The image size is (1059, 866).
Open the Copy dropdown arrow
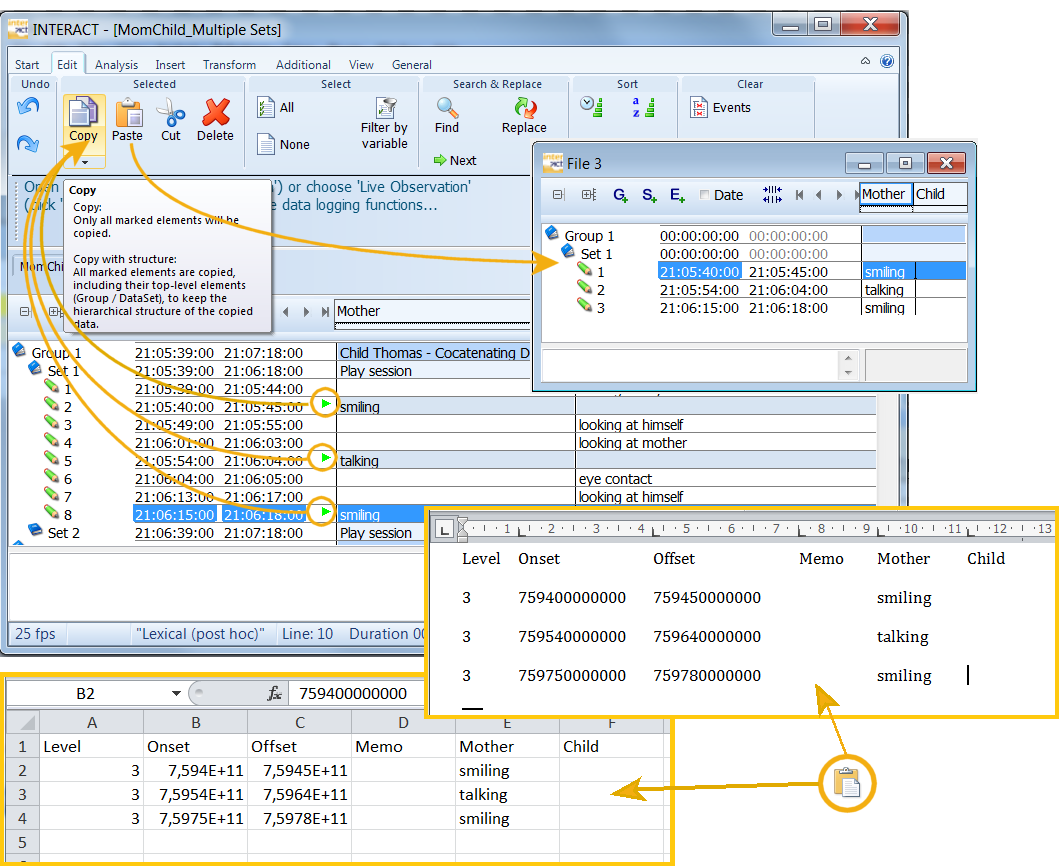tap(84, 162)
